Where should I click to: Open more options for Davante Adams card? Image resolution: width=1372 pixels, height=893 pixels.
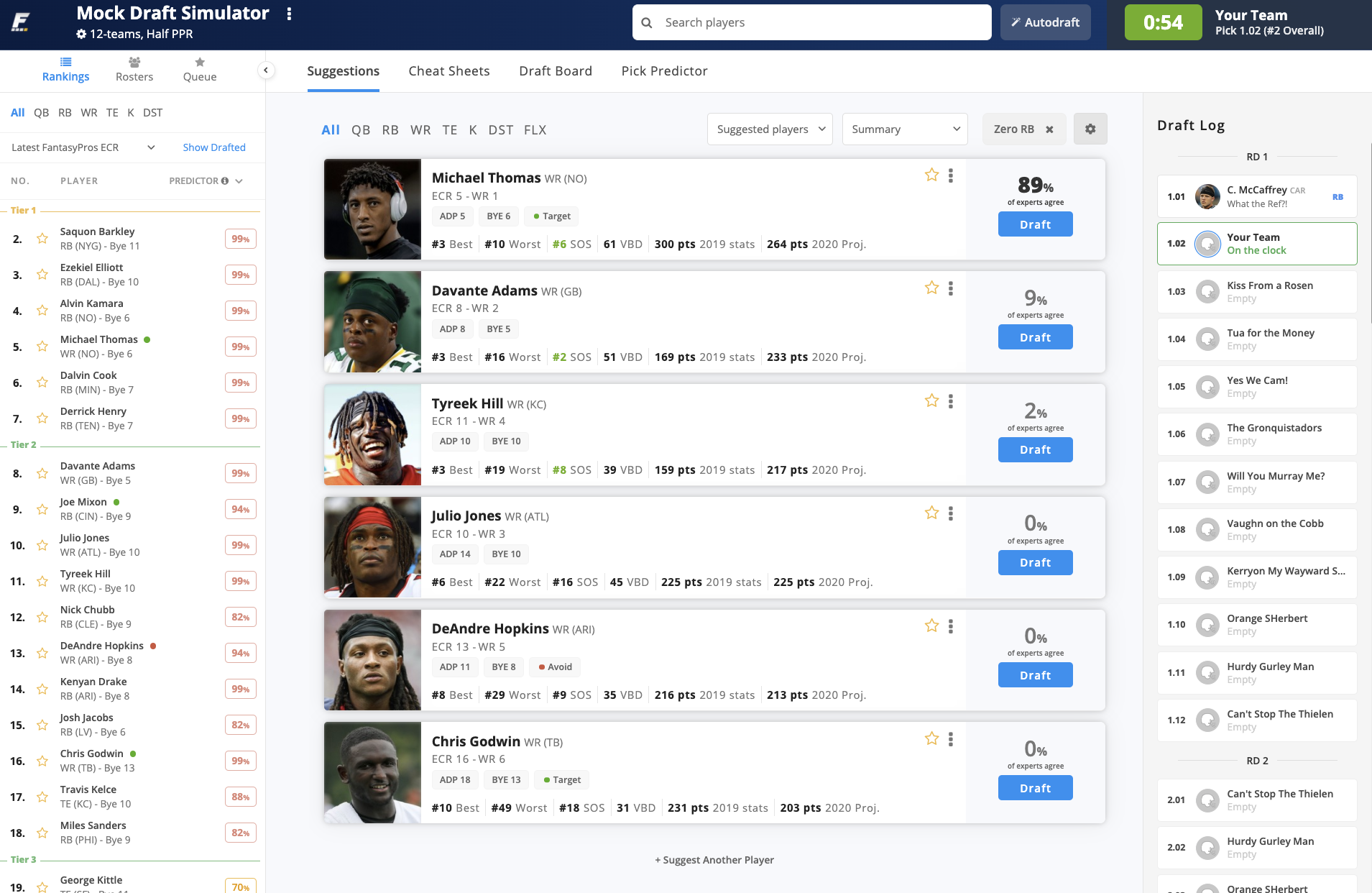(951, 288)
